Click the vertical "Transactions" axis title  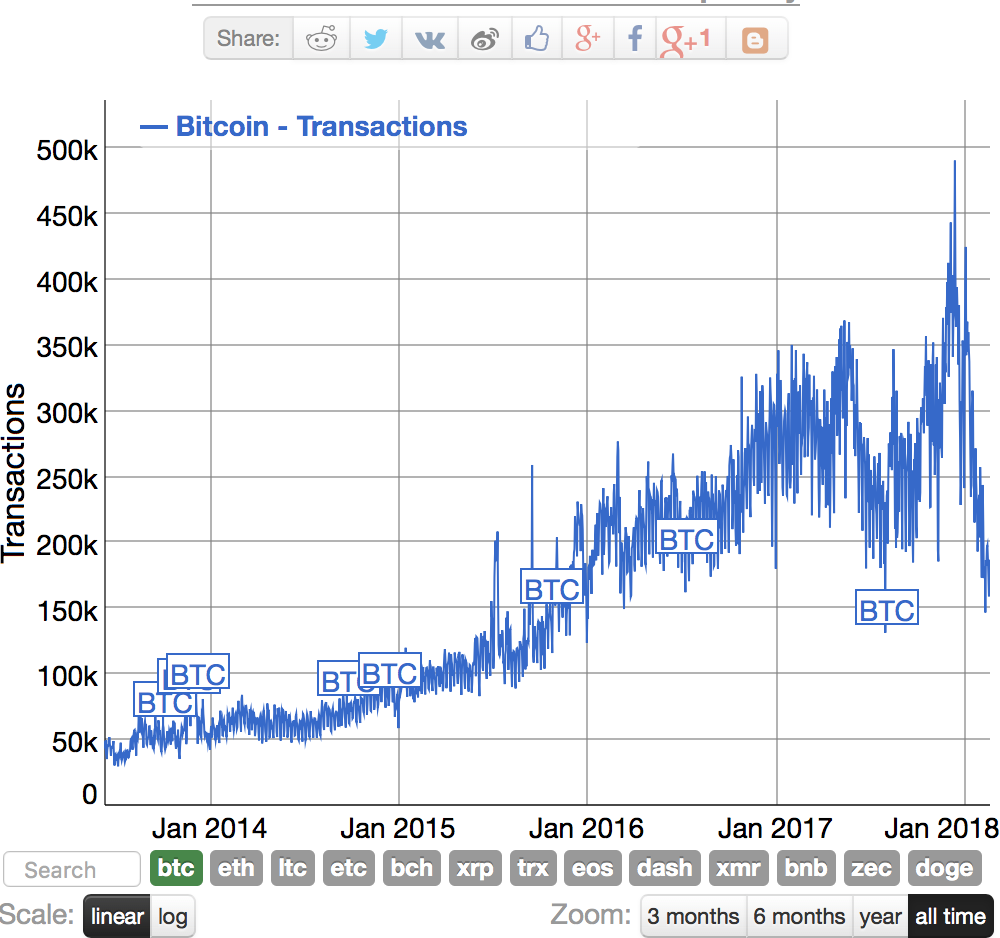click(13, 473)
